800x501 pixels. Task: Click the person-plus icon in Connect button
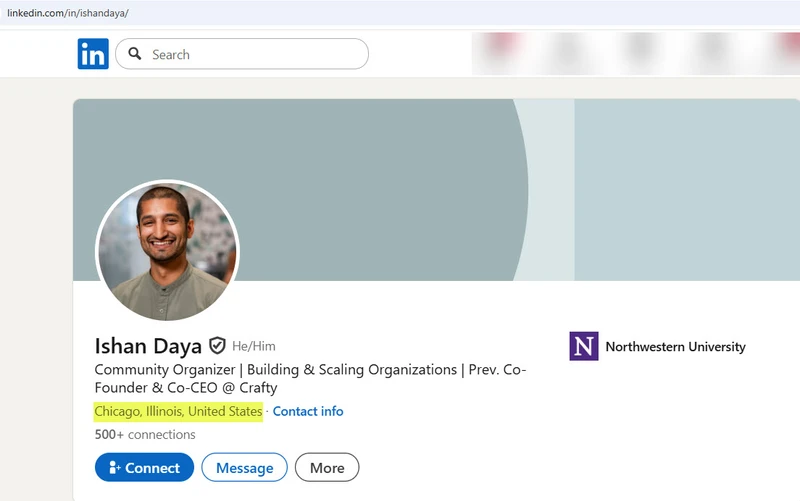pyautogui.click(x=114, y=467)
